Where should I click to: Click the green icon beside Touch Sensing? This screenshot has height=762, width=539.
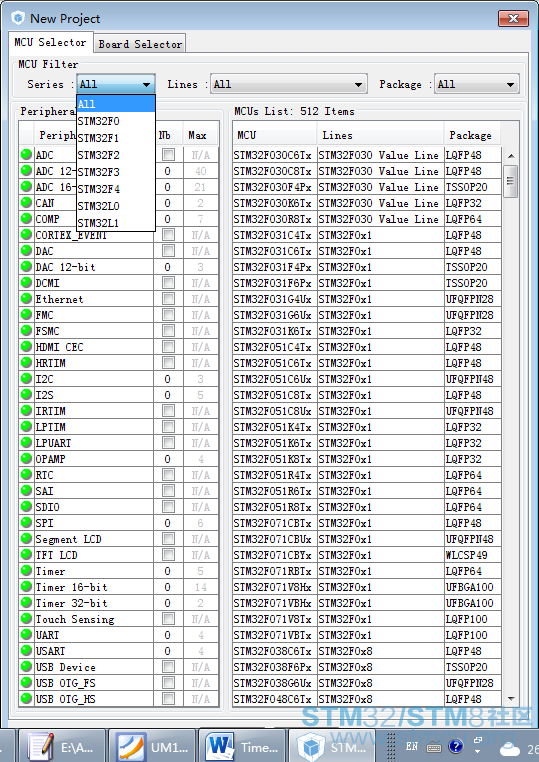26,619
